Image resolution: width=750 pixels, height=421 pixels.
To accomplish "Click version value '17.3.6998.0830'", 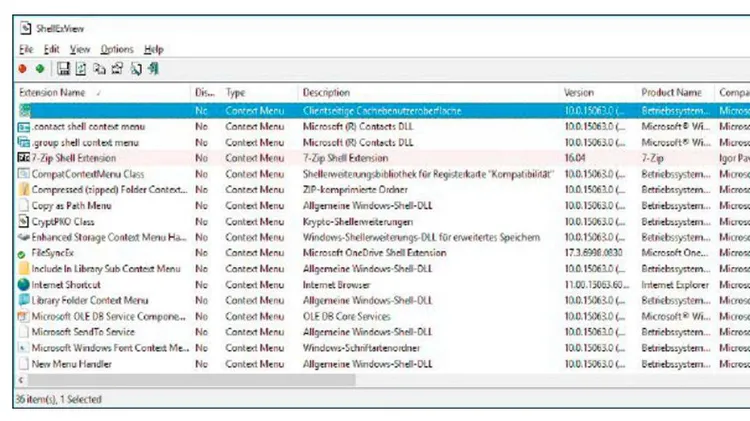I will tap(593, 253).
